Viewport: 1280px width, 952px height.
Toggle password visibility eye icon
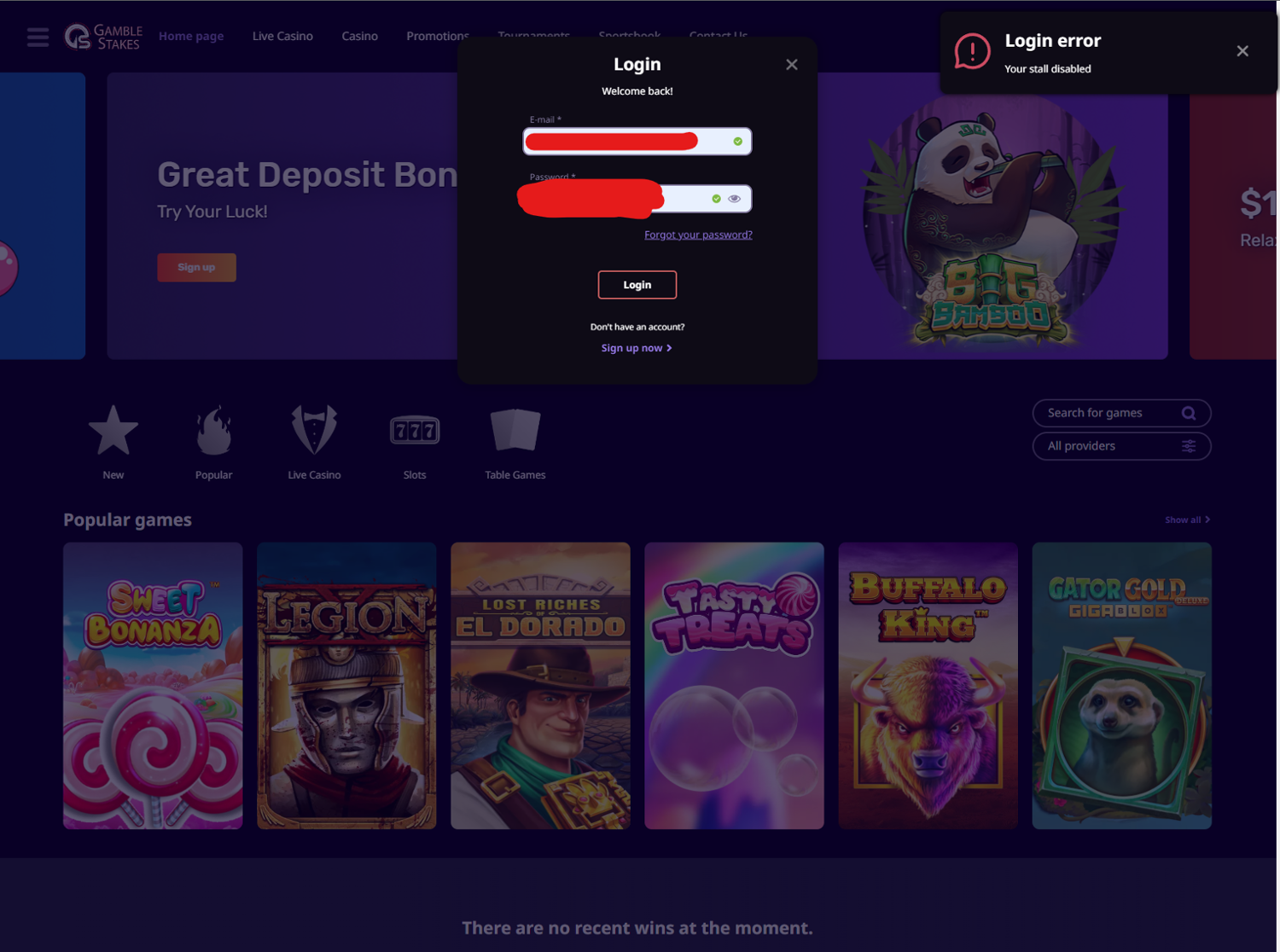[x=735, y=199]
